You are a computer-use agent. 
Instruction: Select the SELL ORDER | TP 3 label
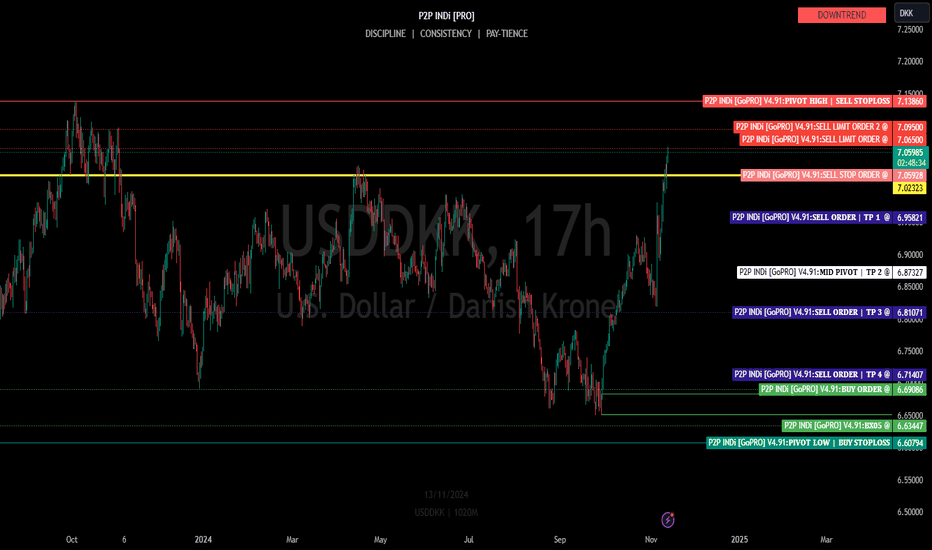[812, 312]
